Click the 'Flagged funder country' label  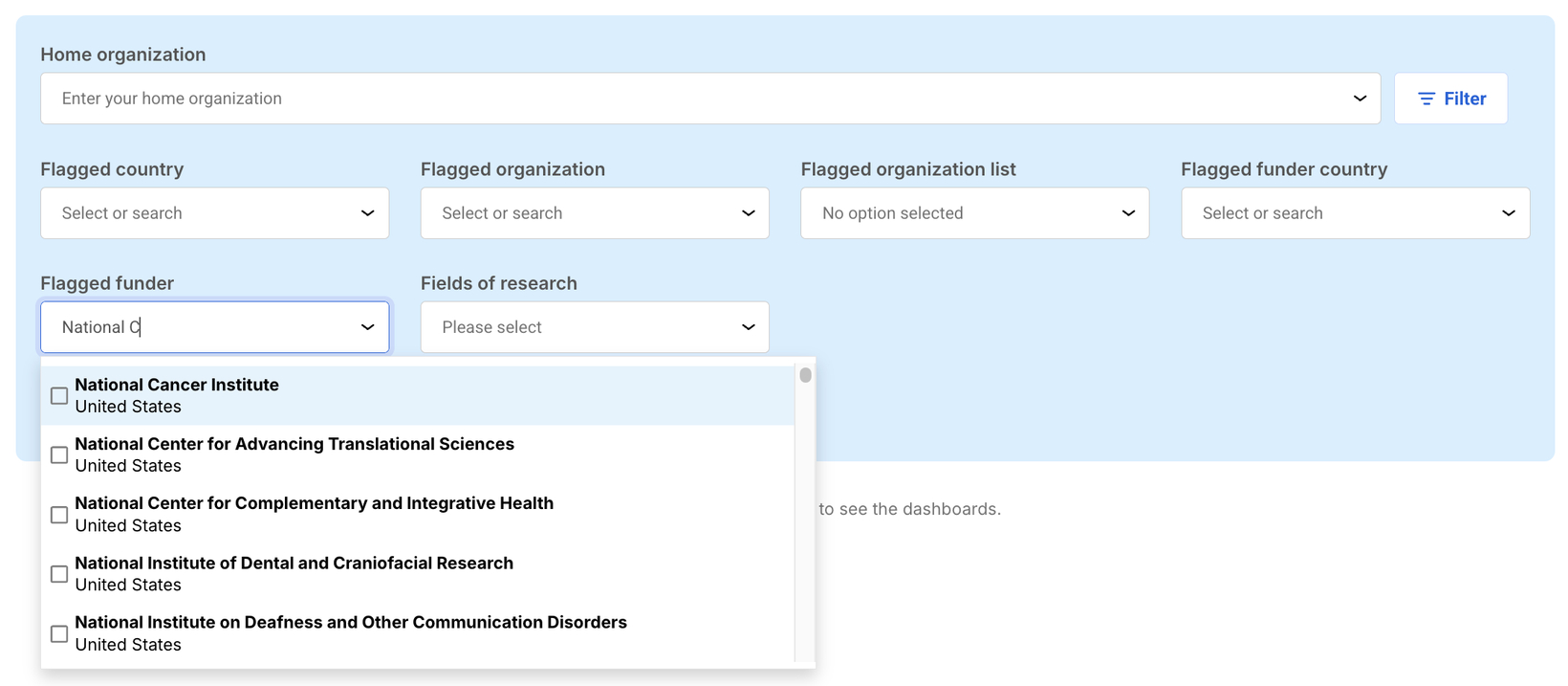click(x=1284, y=169)
